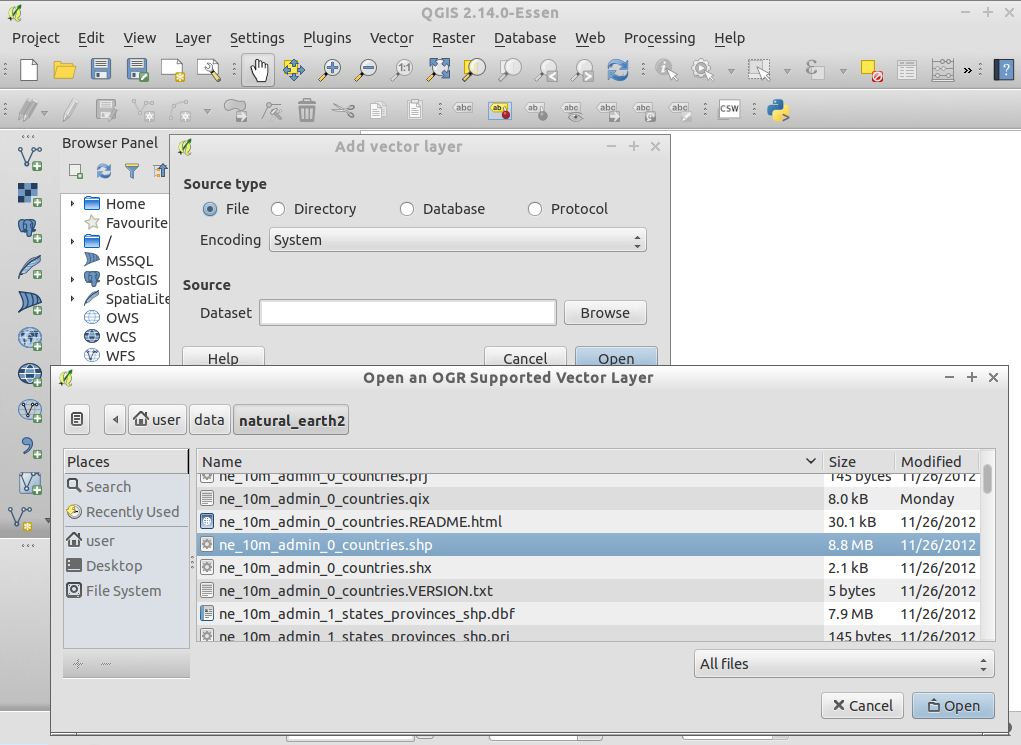Open the Processing menu

pyautogui.click(x=659, y=38)
